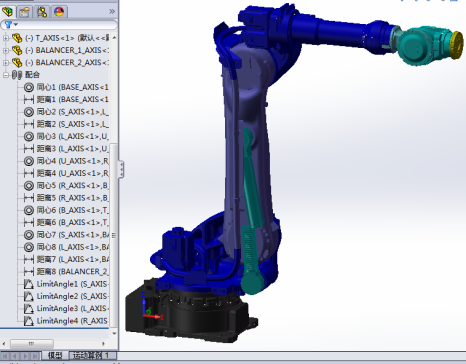Click the panel collapse handle on splitter

tap(121, 169)
